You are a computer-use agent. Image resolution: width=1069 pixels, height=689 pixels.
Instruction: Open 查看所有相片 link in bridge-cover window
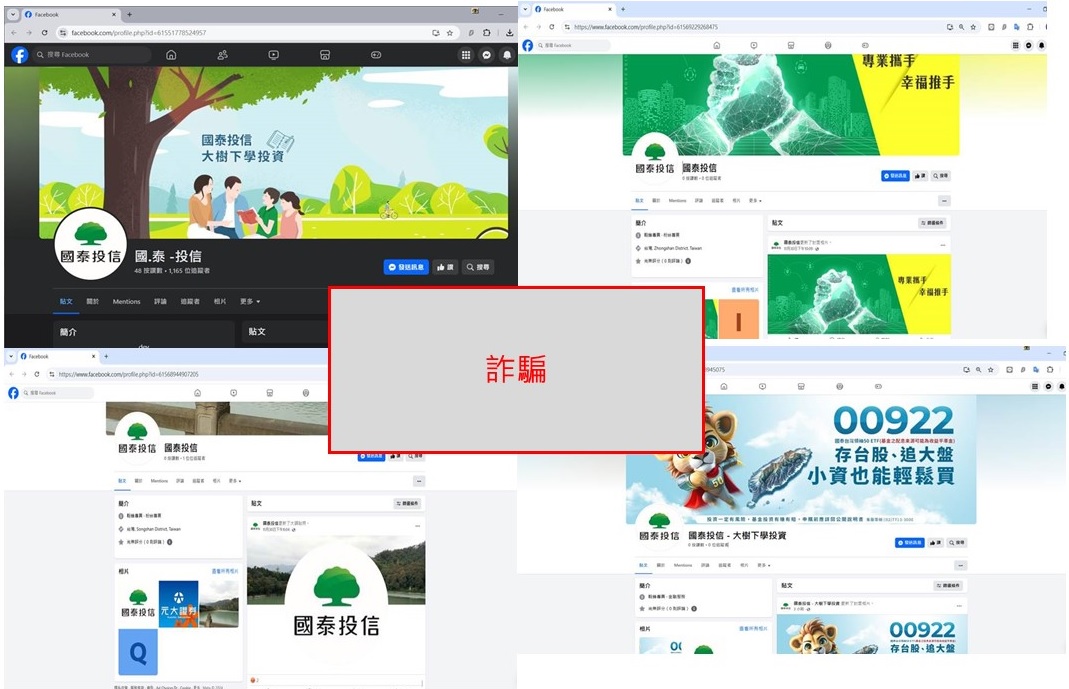pos(225,571)
